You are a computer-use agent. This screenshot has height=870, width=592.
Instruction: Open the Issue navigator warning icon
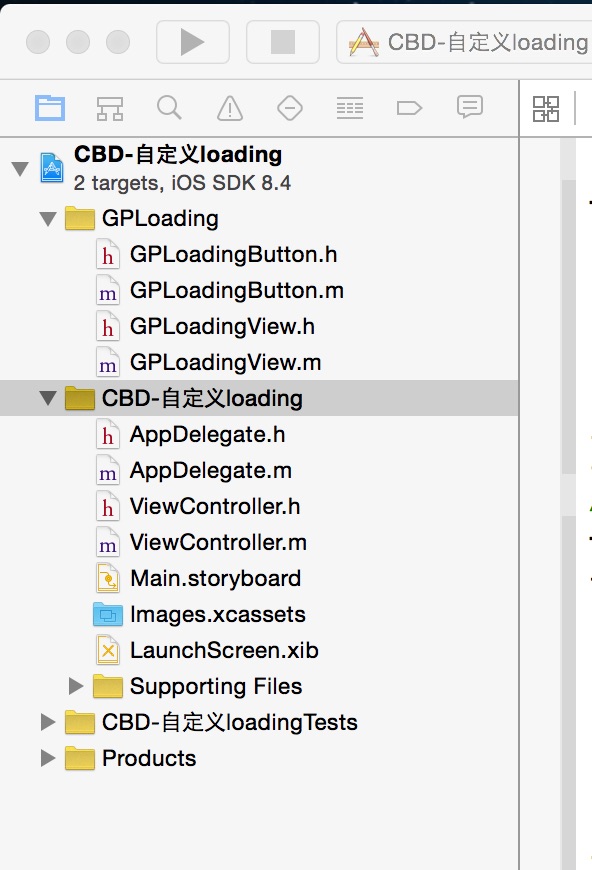(230, 108)
